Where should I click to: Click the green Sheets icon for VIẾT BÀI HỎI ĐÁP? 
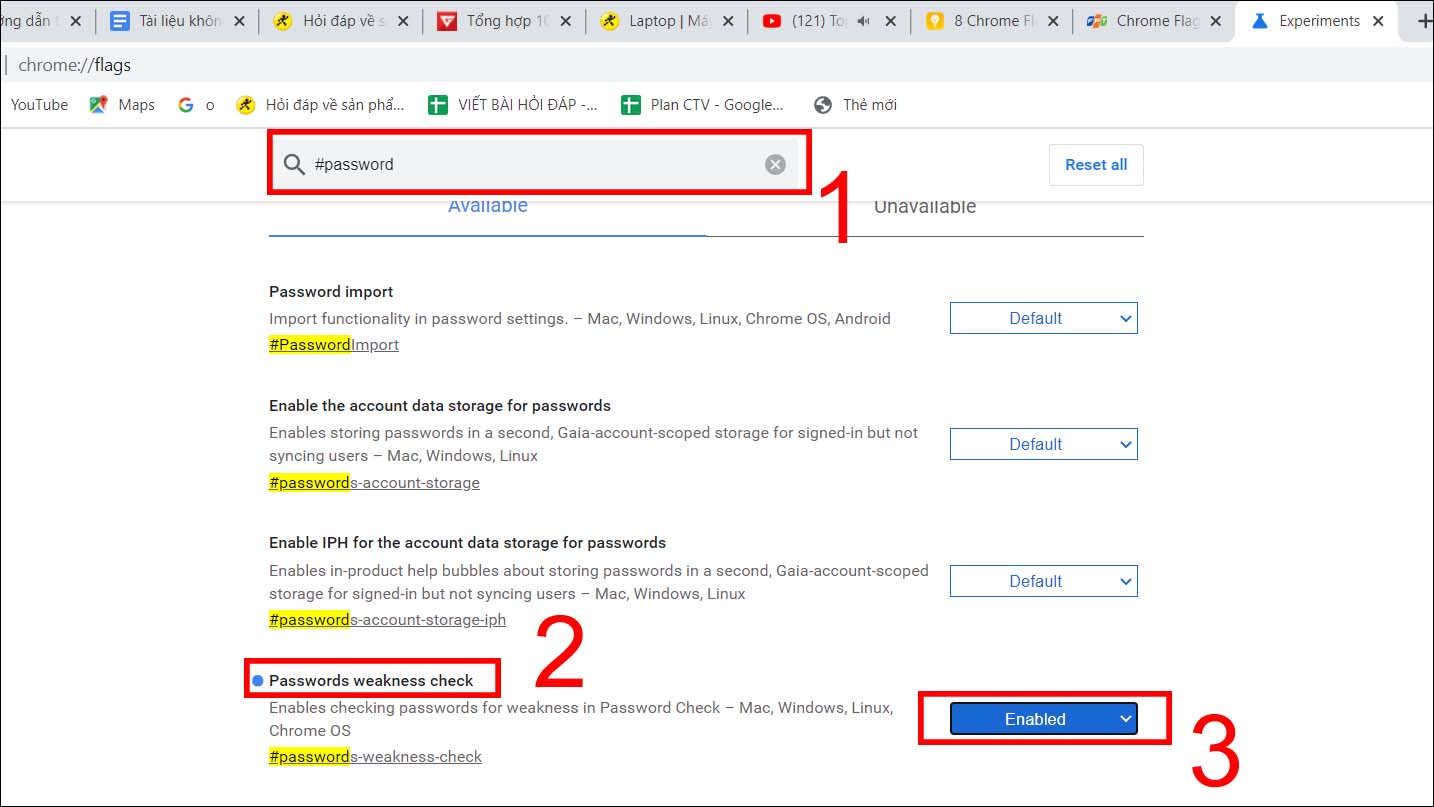pyautogui.click(x=437, y=104)
